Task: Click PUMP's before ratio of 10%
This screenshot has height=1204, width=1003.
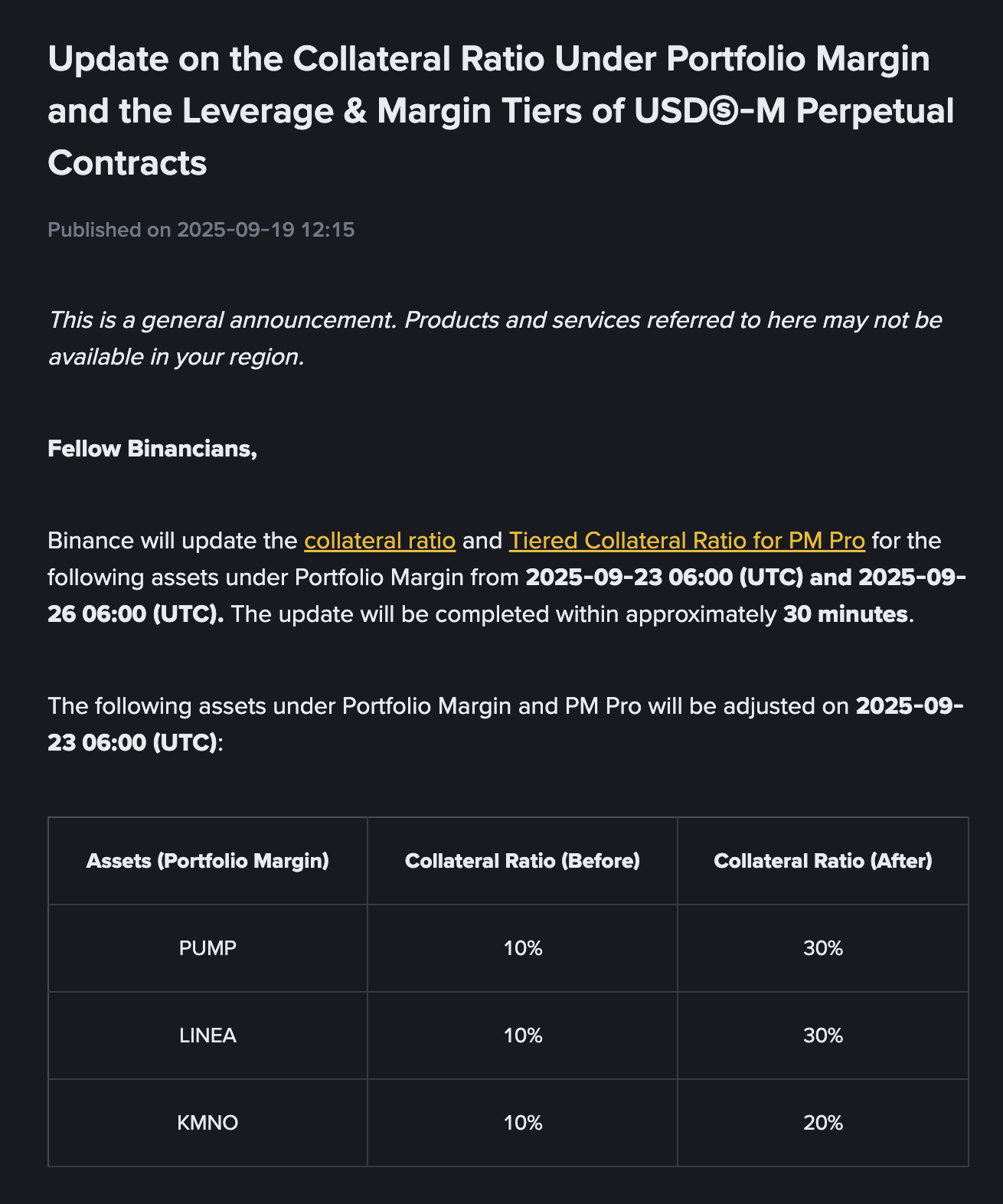Action: (523, 948)
